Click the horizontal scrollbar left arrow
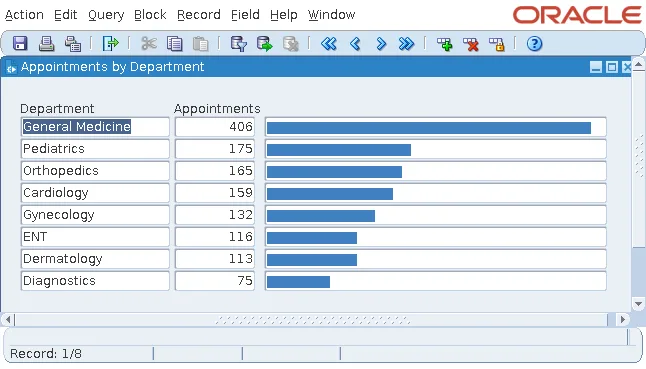646x369 pixels. click(x=8, y=319)
